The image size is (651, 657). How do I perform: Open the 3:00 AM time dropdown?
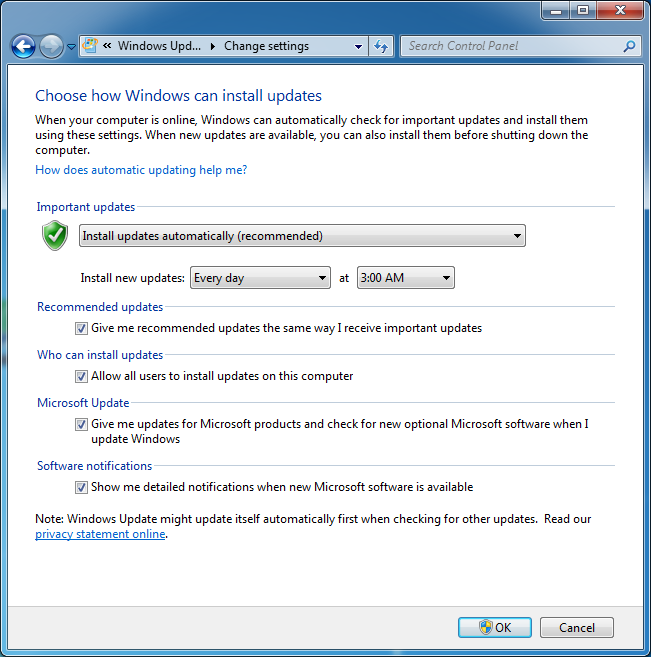406,278
